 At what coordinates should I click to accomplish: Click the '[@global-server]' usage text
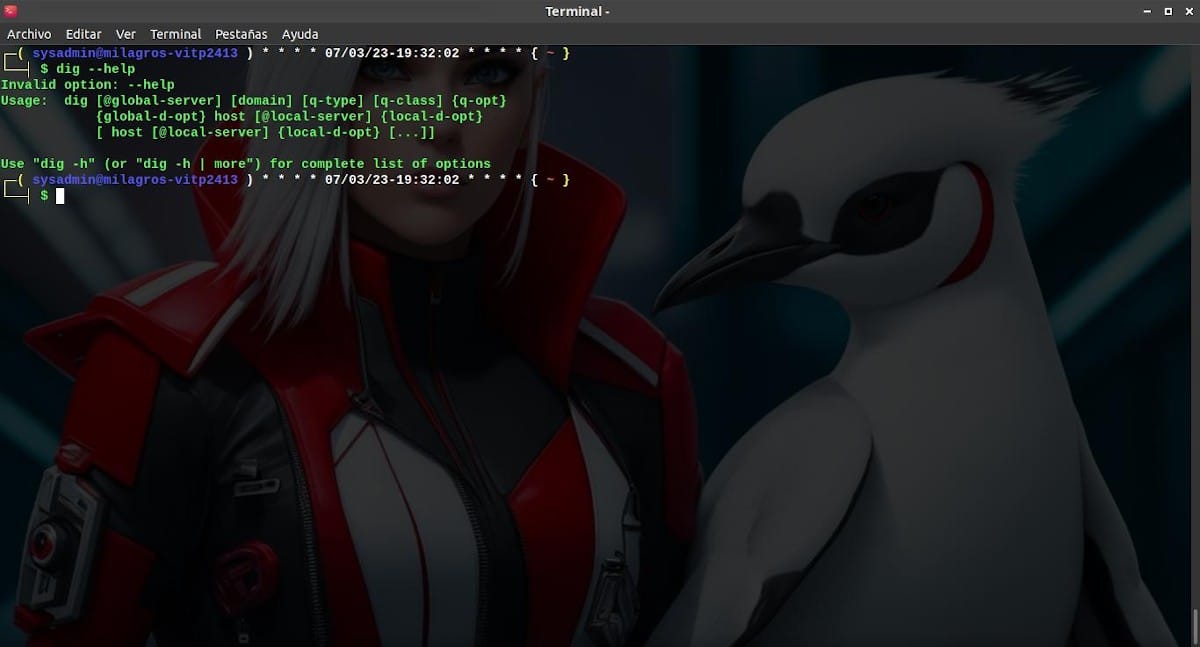159,101
